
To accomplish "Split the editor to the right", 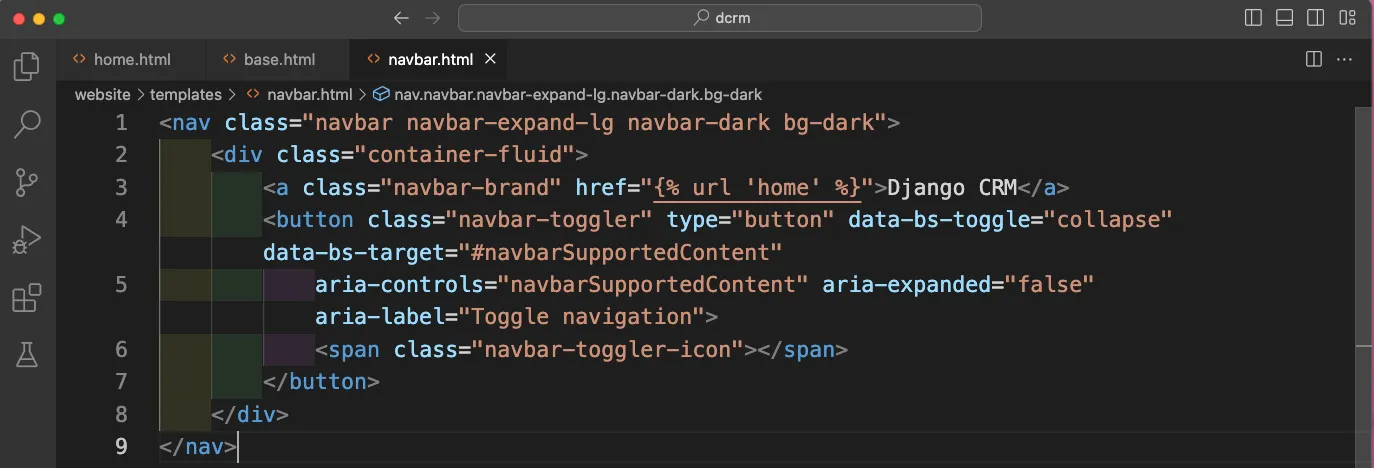I will (x=1314, y=59).
